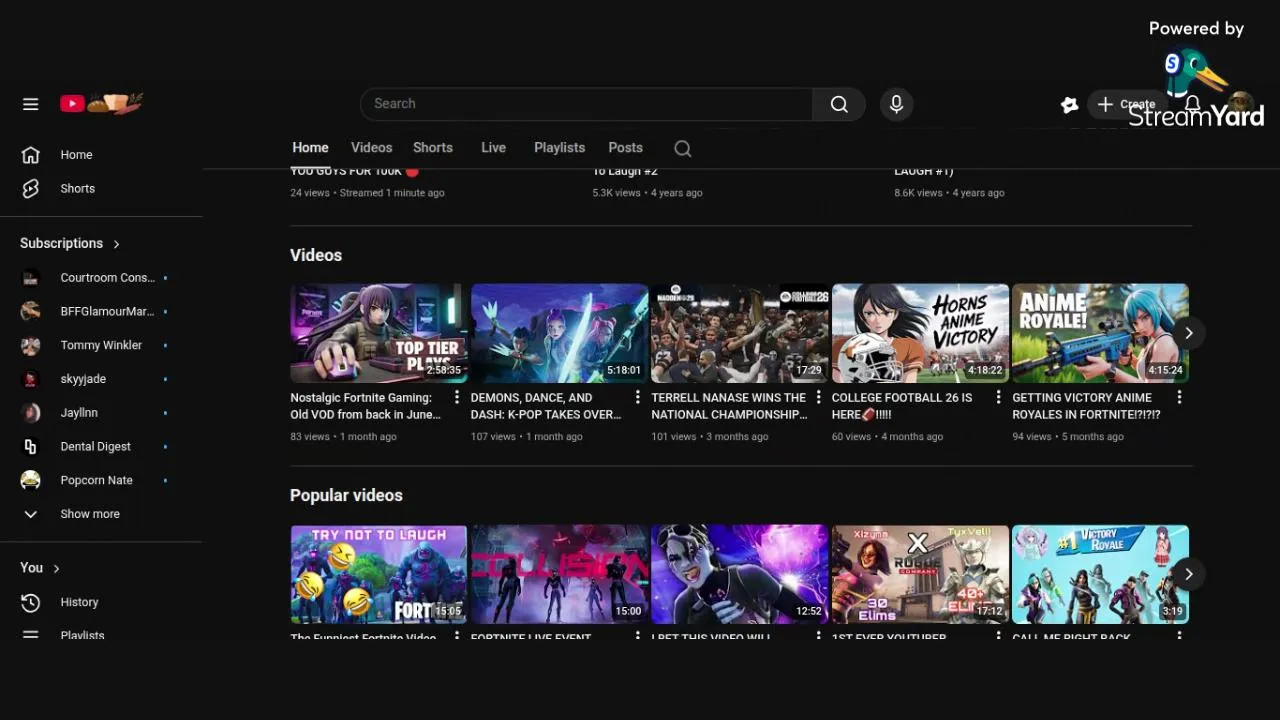Screen dimensions: 1280x720
Task: Show next videos in Popular videos row
Action: click(1188, 574)
